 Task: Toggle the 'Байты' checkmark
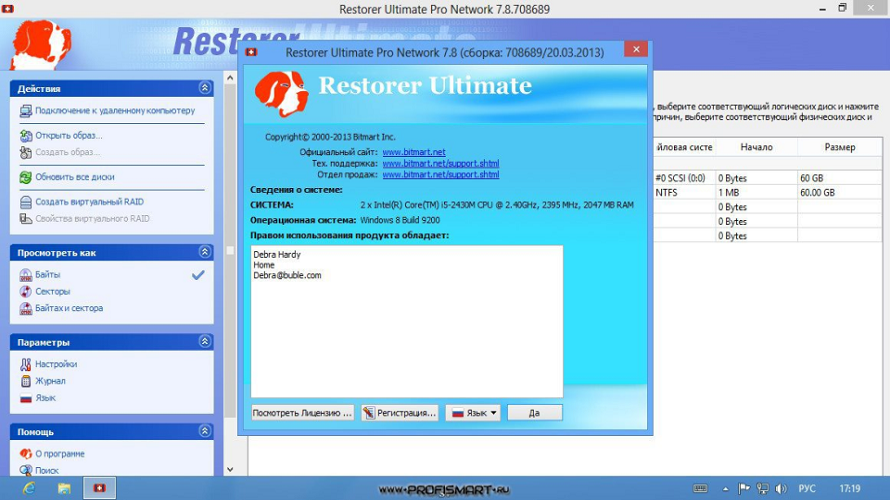click(x=198, y=275)
